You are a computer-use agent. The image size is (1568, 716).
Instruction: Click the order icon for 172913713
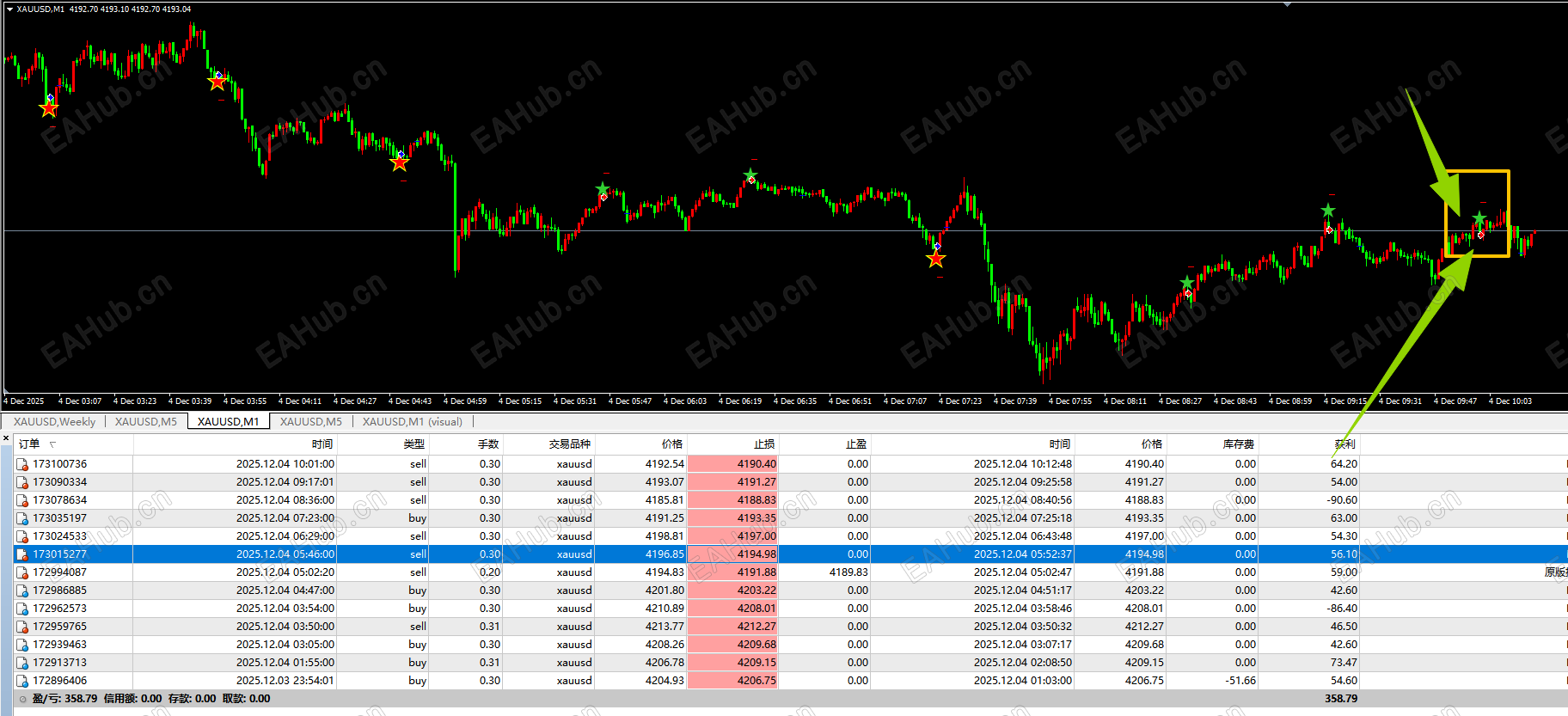[x=22, y=663]
